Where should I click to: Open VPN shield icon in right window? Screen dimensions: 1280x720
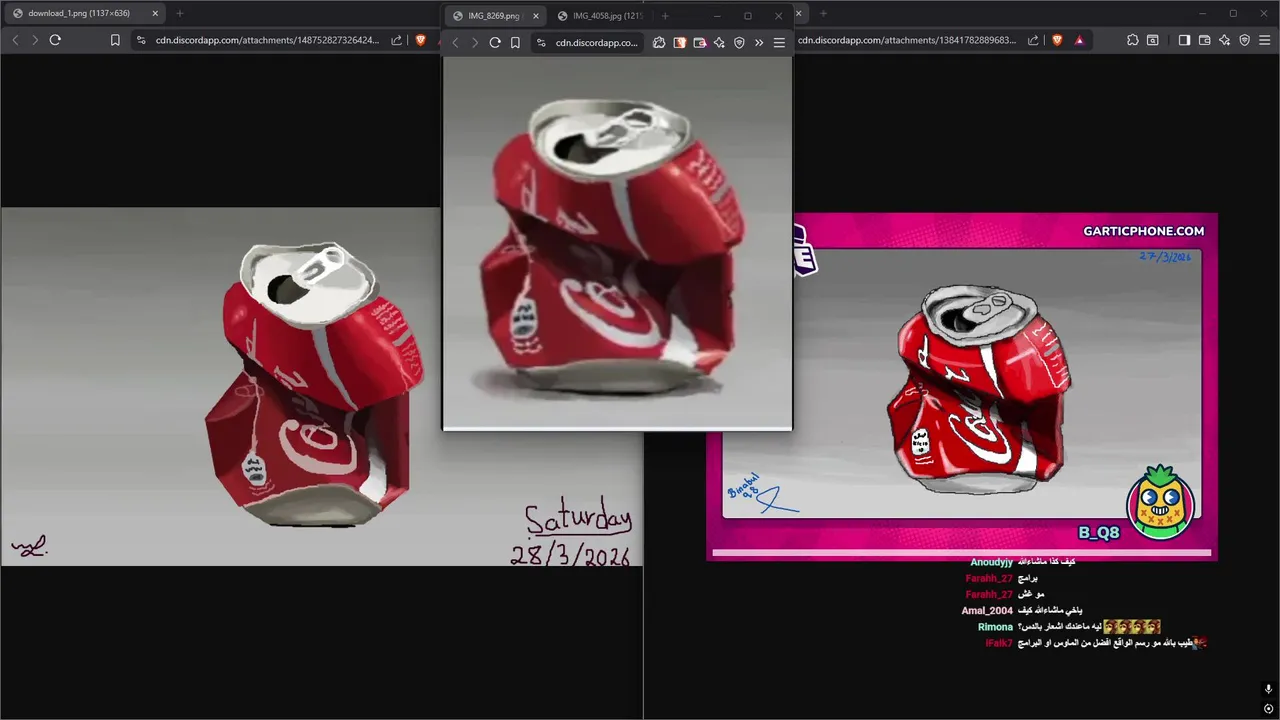(1244, 40)
